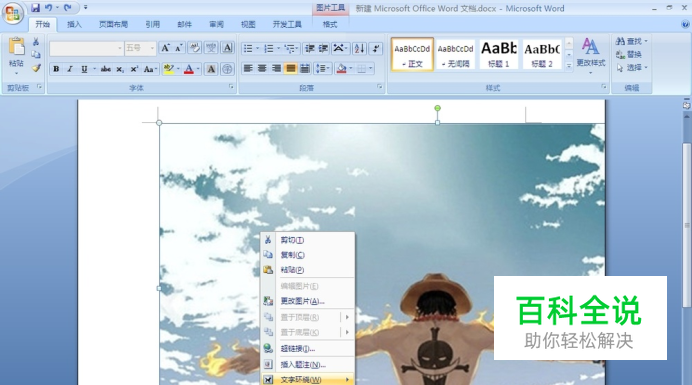692x385 pixels.
Task: Redo the last action
Action: click(x=68, y=8)
